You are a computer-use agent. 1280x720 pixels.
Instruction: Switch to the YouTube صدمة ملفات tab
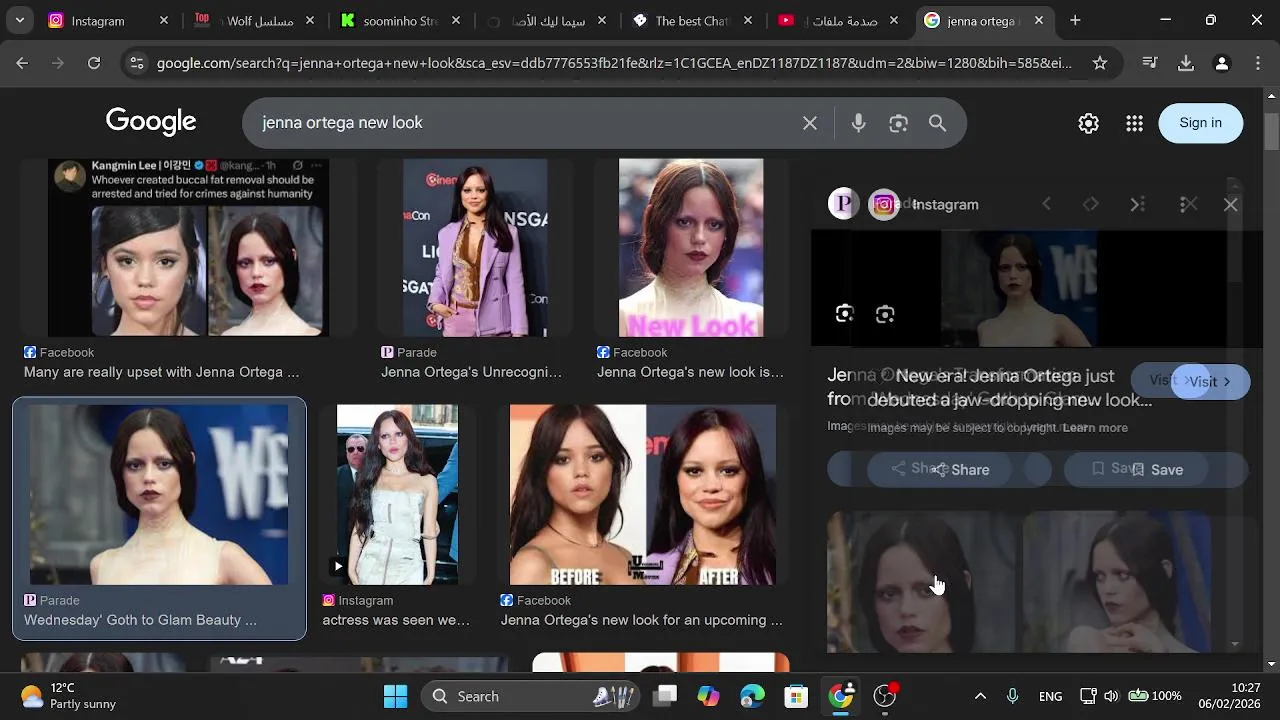837,20
